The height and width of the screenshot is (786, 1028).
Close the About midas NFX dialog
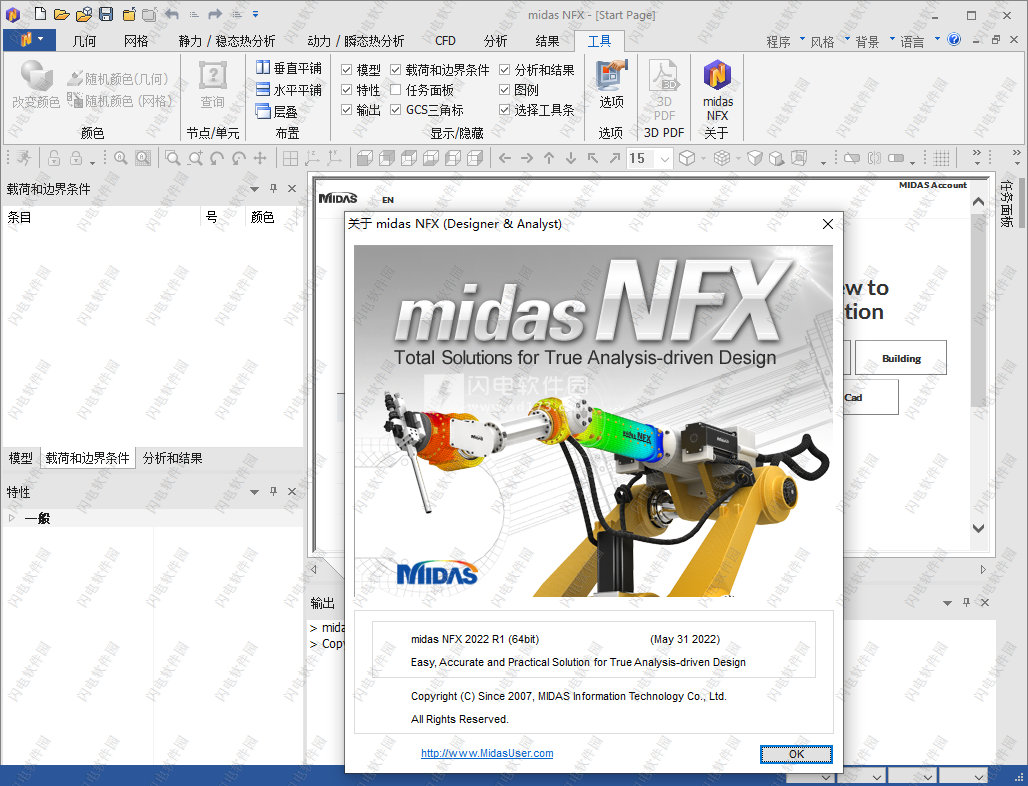click(x=828, y=224)
